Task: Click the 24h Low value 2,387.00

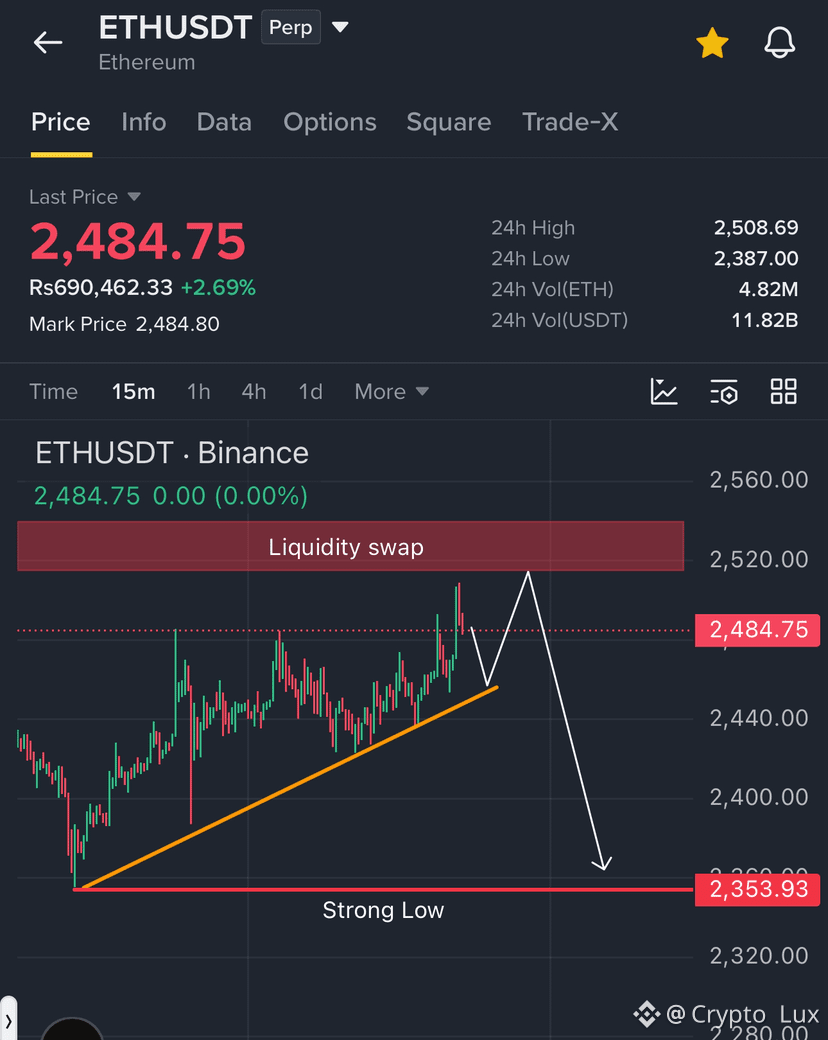Action: coord(756,258)
